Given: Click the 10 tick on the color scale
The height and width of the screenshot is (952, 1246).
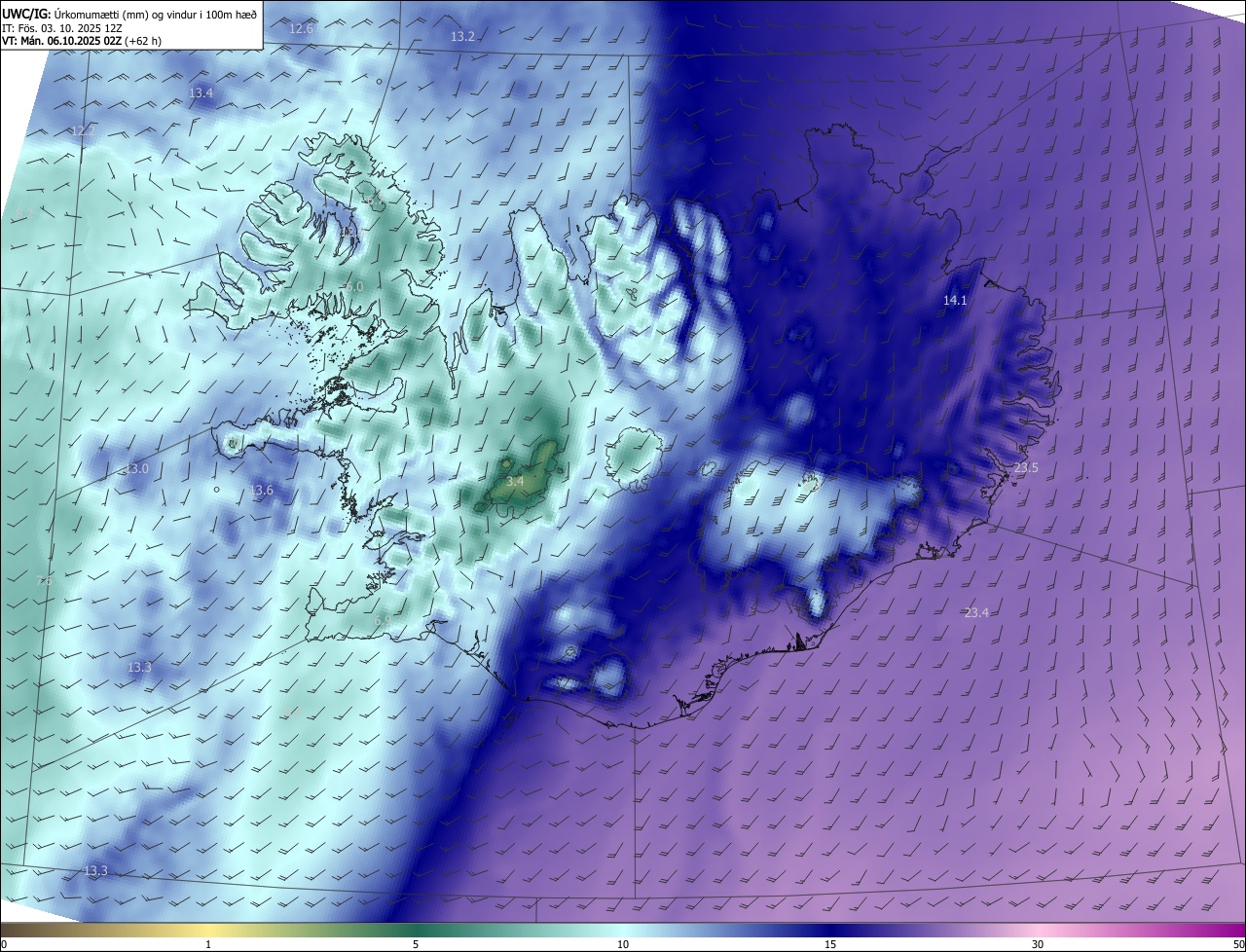Looking at the screenshot, I should point(623,944).
